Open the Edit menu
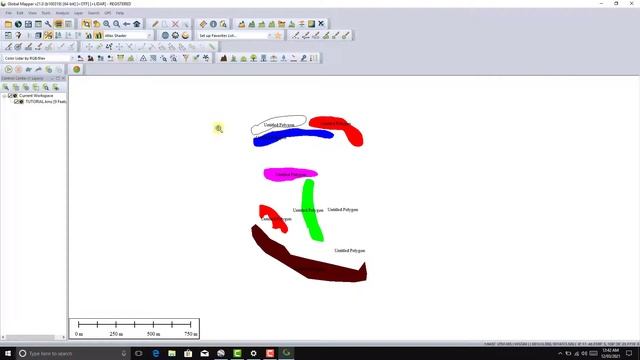This screenshot has height=360, width=640. point(20,13)
